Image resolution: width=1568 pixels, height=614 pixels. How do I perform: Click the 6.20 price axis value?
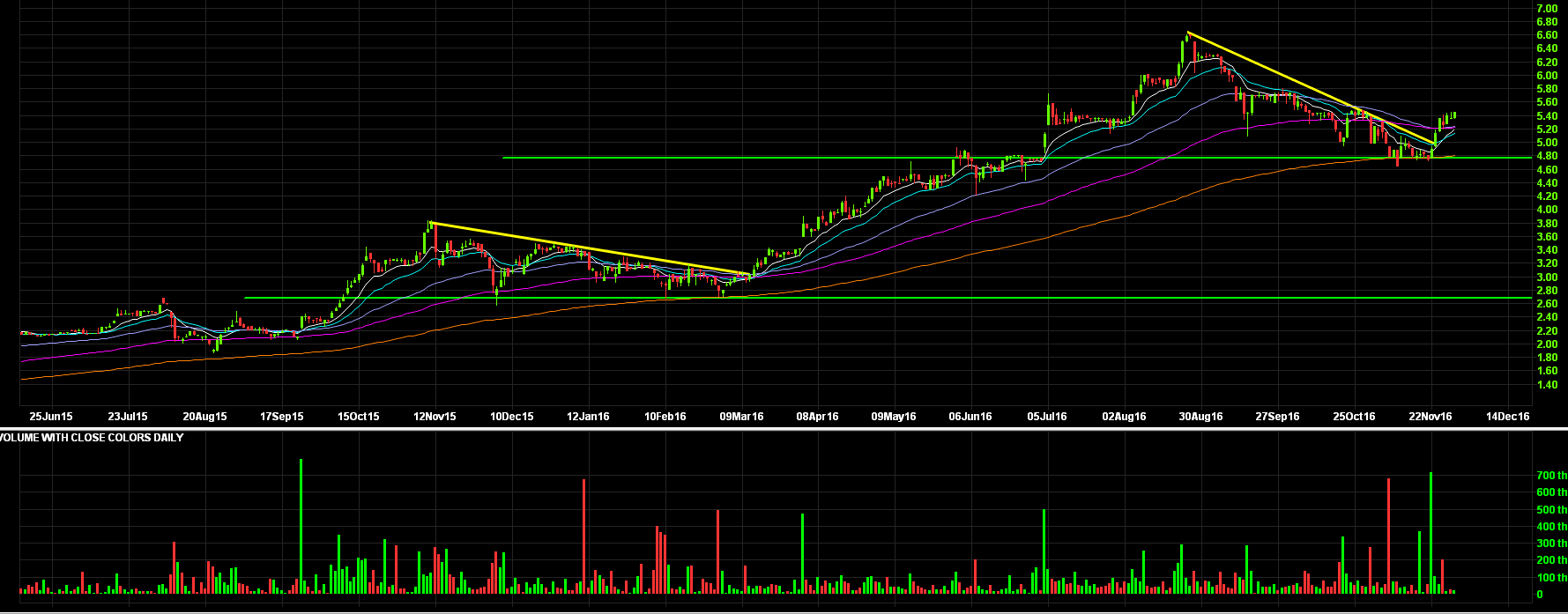click(x=1547, y=63)
